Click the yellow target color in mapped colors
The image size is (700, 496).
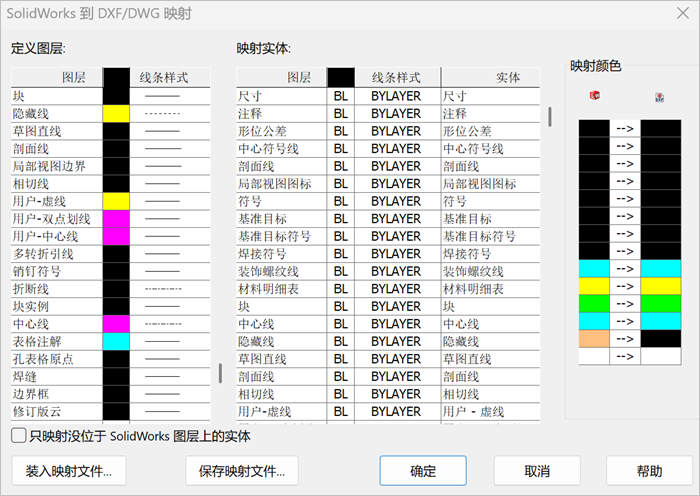[661, 286]
